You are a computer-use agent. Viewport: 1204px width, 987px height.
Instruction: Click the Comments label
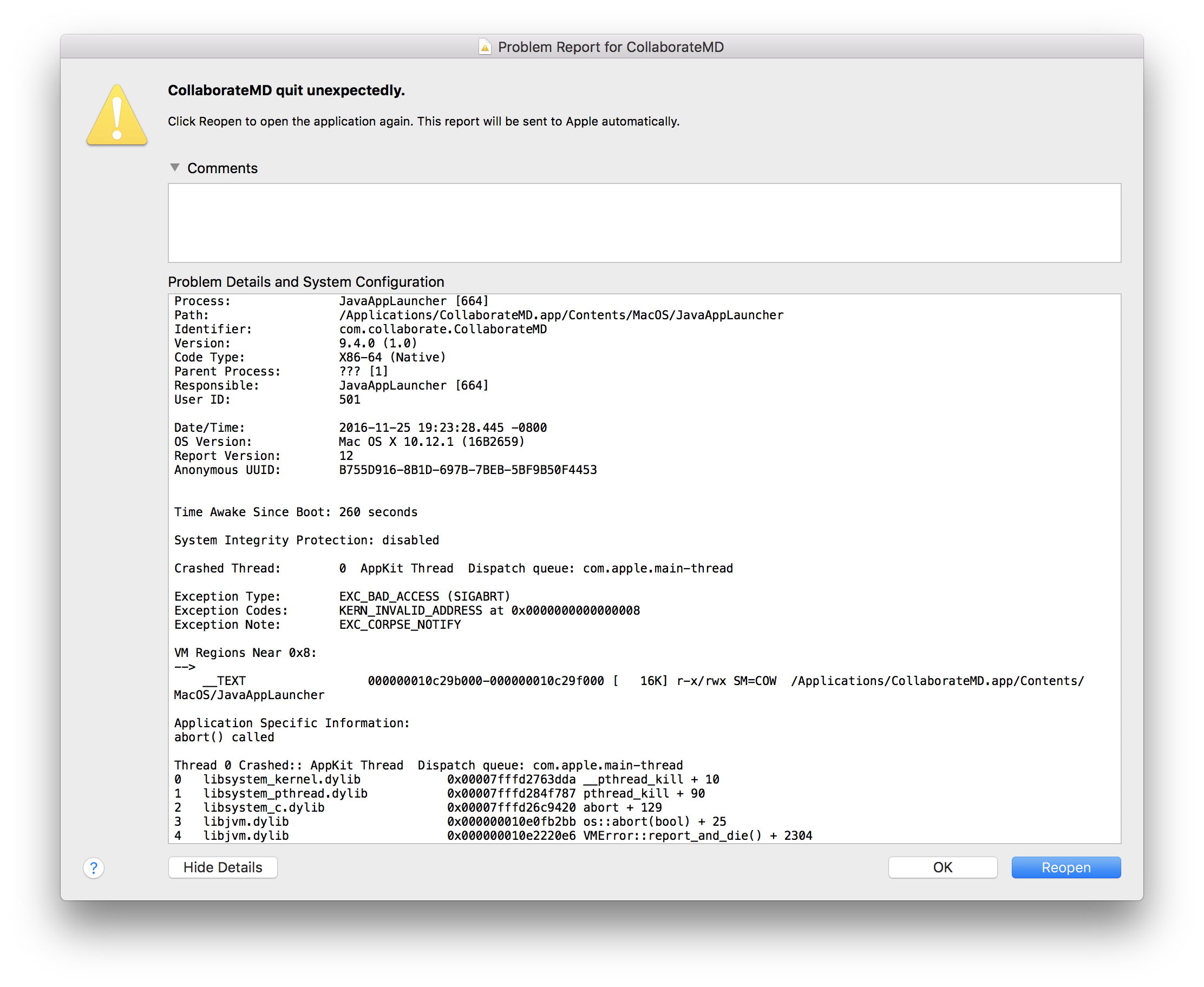coord(223,168)
